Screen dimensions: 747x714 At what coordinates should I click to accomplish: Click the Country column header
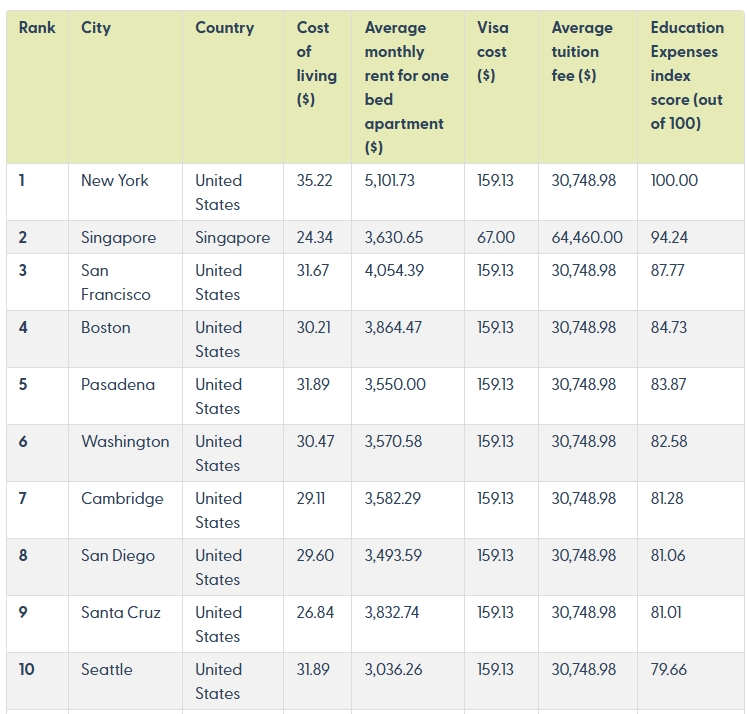[x=224, y=28]
